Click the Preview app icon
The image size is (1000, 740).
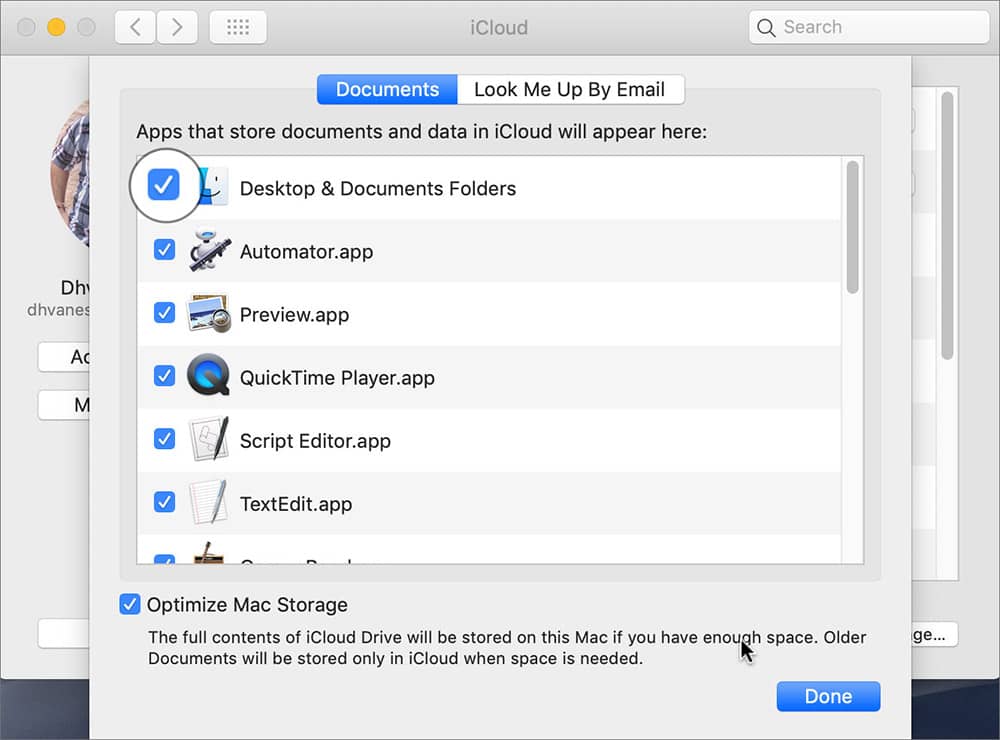(x=209, y=313)
